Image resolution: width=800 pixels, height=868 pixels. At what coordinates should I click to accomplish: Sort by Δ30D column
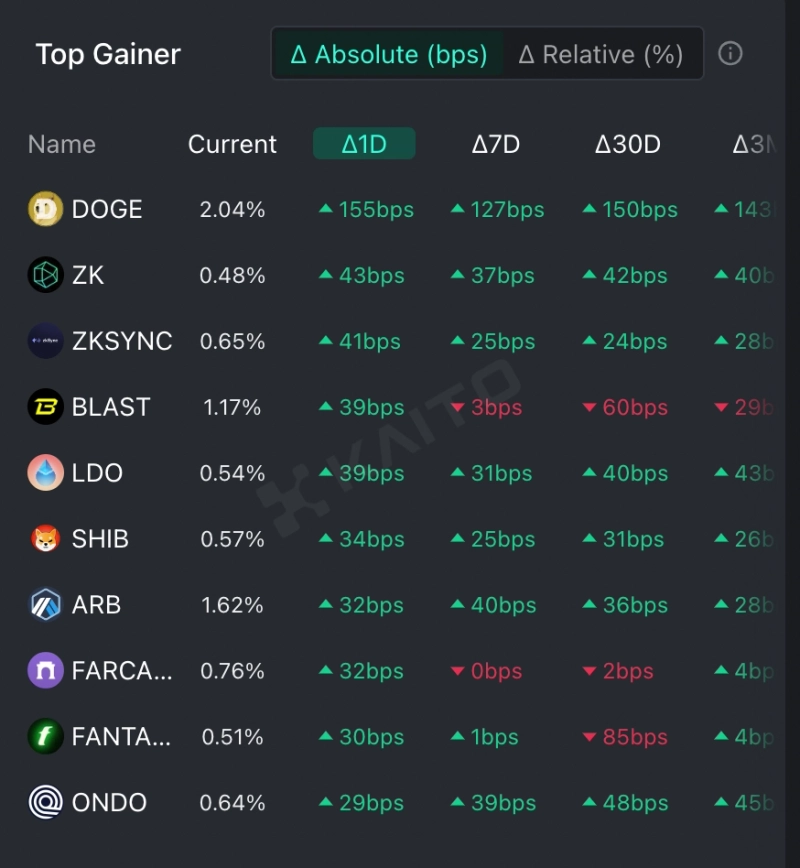[x=628, y=144]
